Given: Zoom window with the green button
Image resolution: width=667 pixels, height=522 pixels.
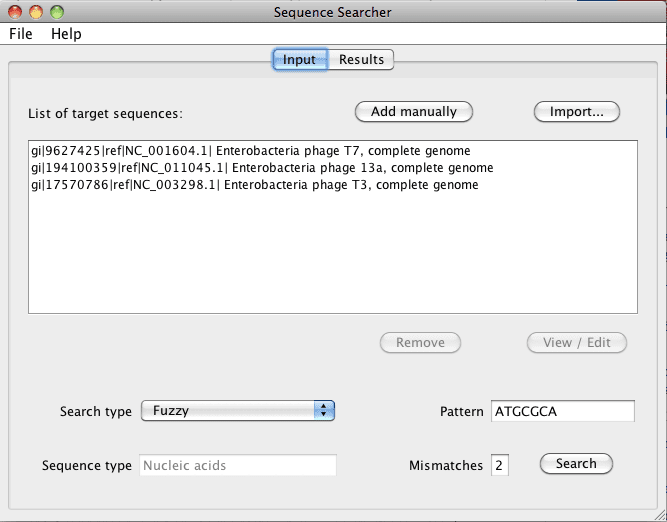Looking at the screenshot, I should tap(56, 12).
